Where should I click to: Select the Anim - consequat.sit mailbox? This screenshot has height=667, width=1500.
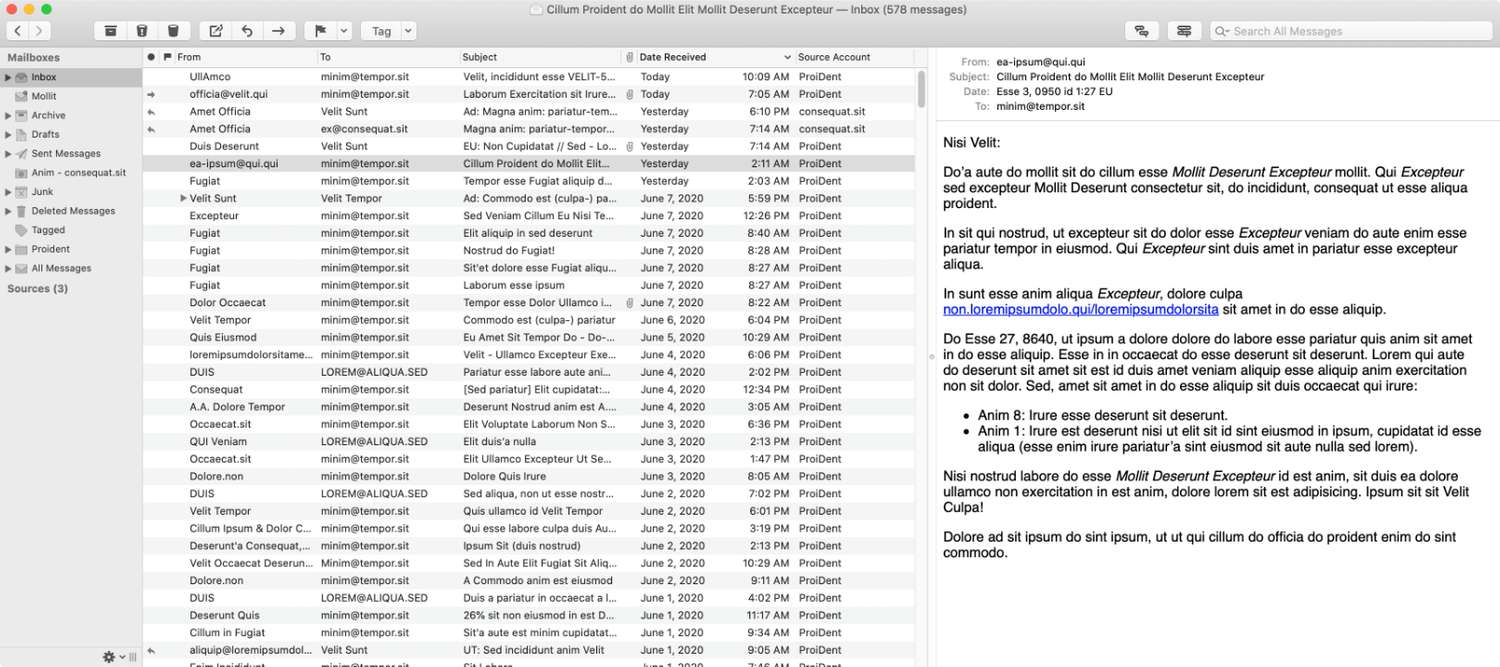[79, 173]
